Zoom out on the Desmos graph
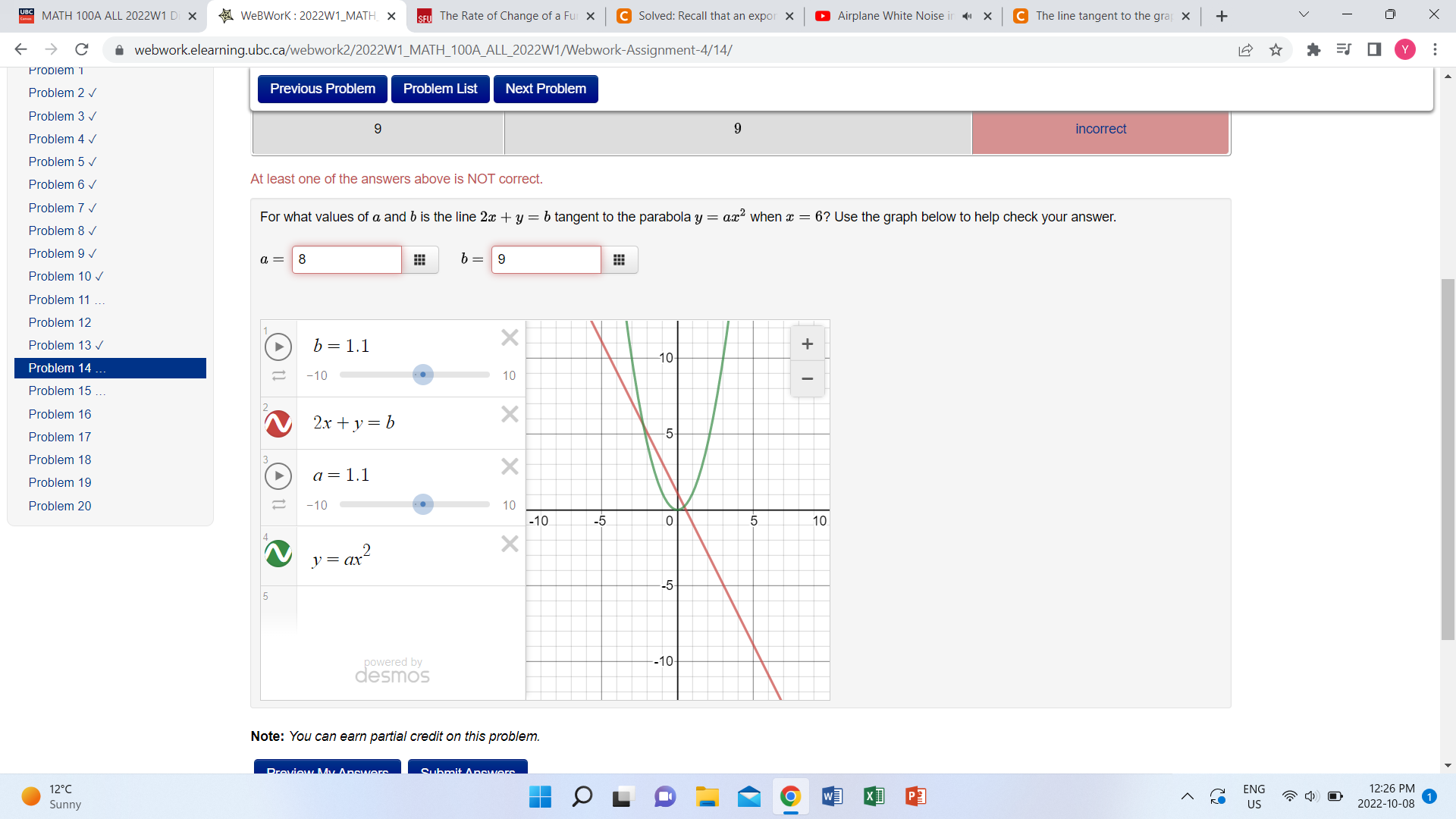This screenshot has width=1456, height=819. [x=806, y=379]
